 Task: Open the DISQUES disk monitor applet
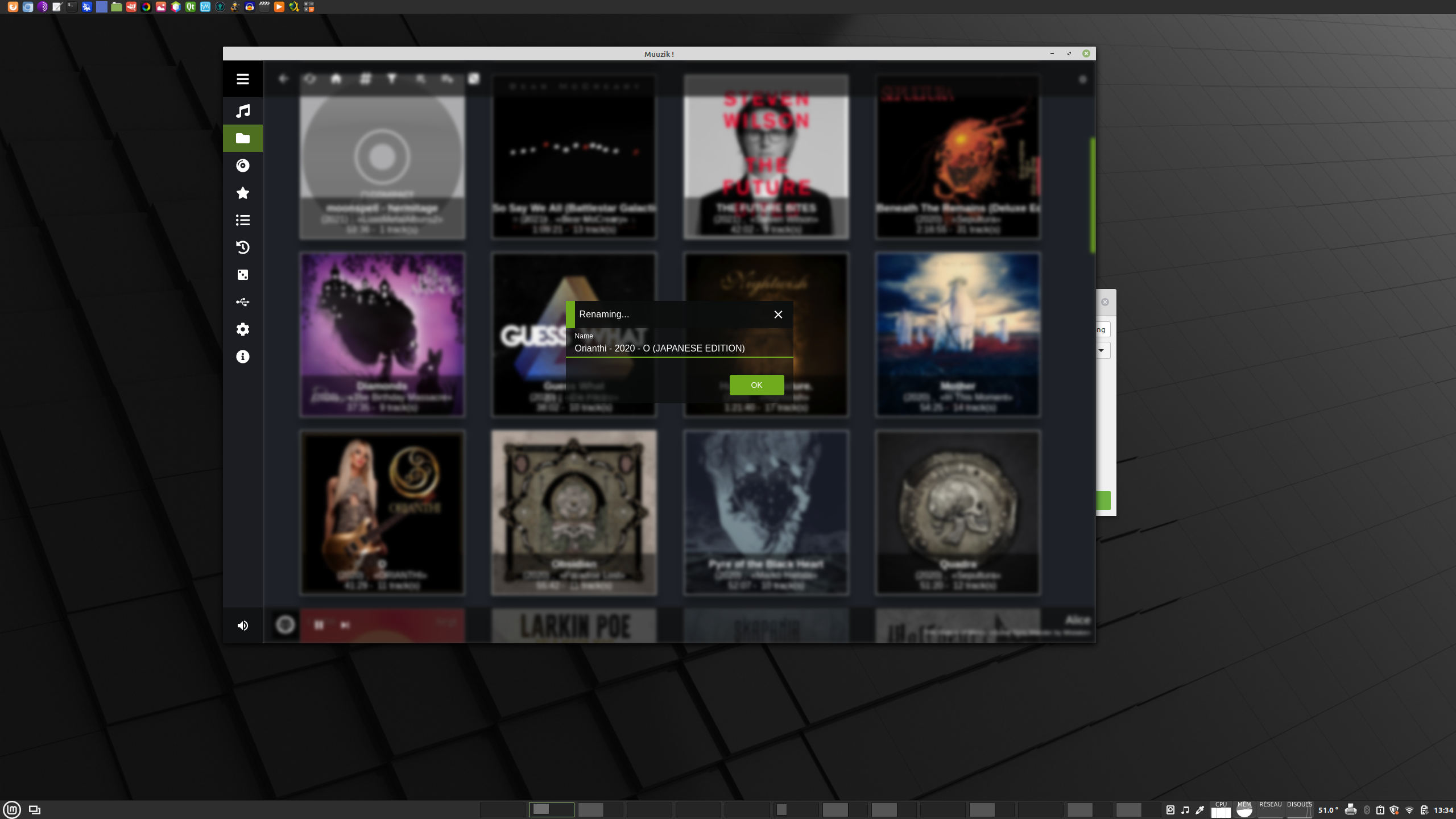(1299, 809)
